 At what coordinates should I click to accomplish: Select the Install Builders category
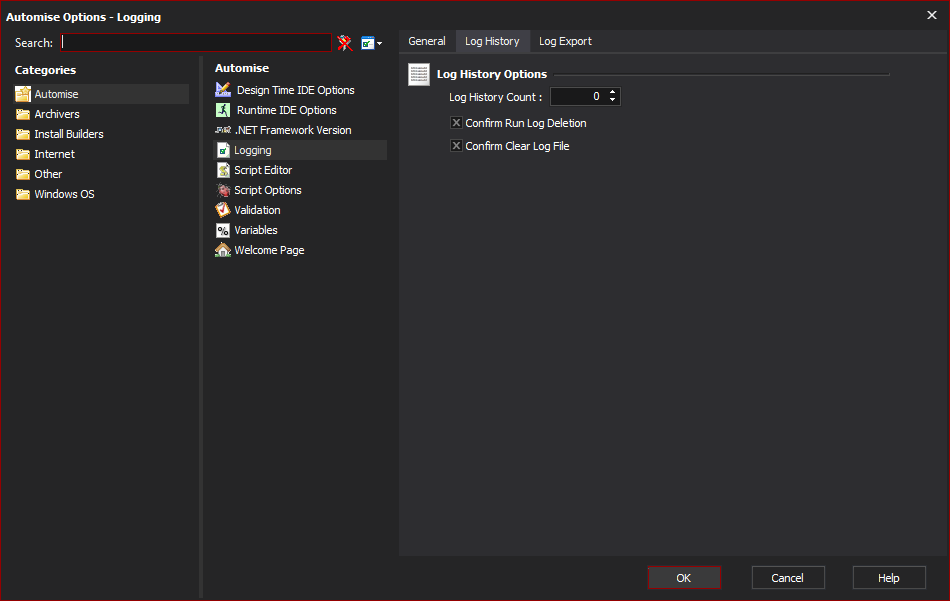(69, 134)
